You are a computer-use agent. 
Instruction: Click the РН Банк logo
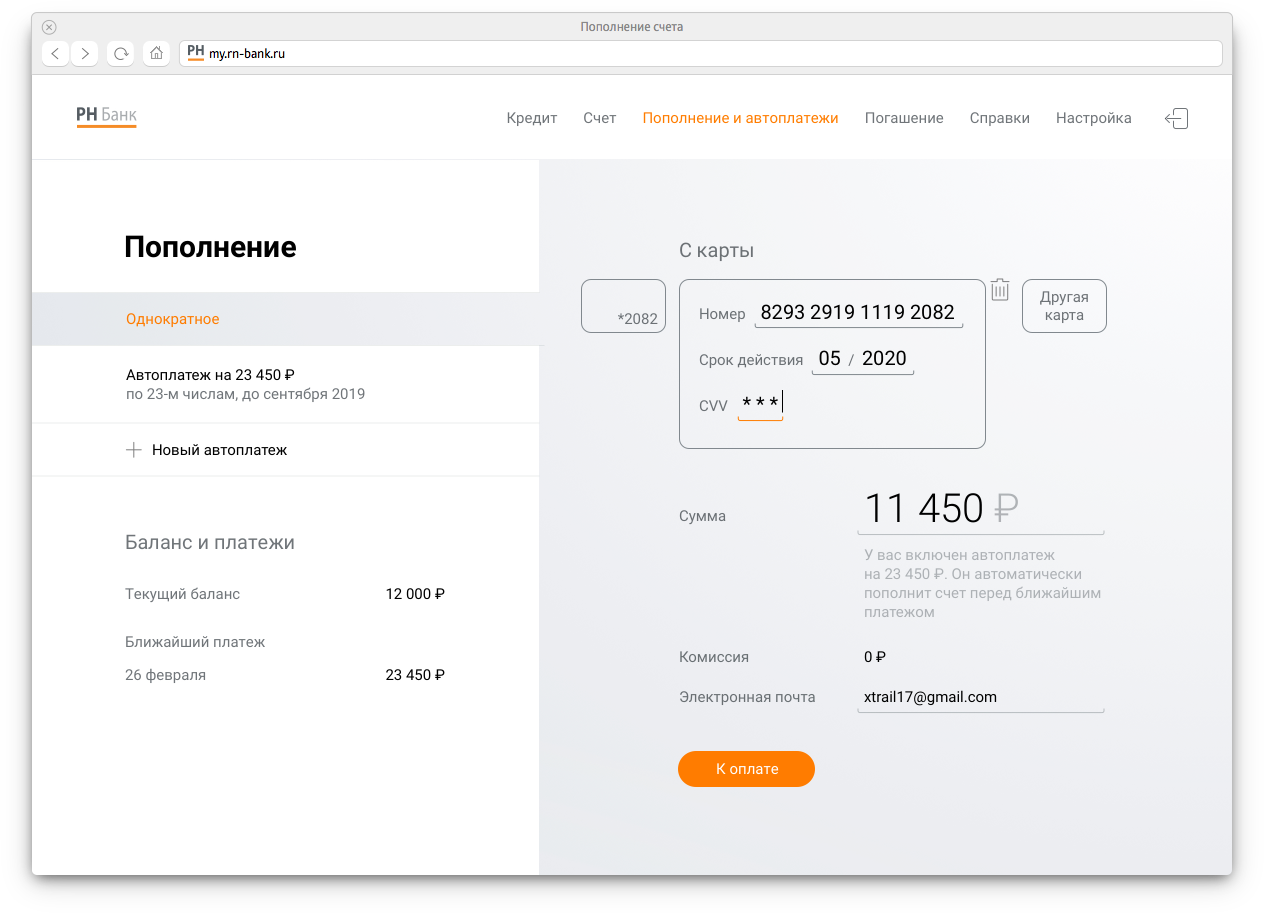[106, 117]
